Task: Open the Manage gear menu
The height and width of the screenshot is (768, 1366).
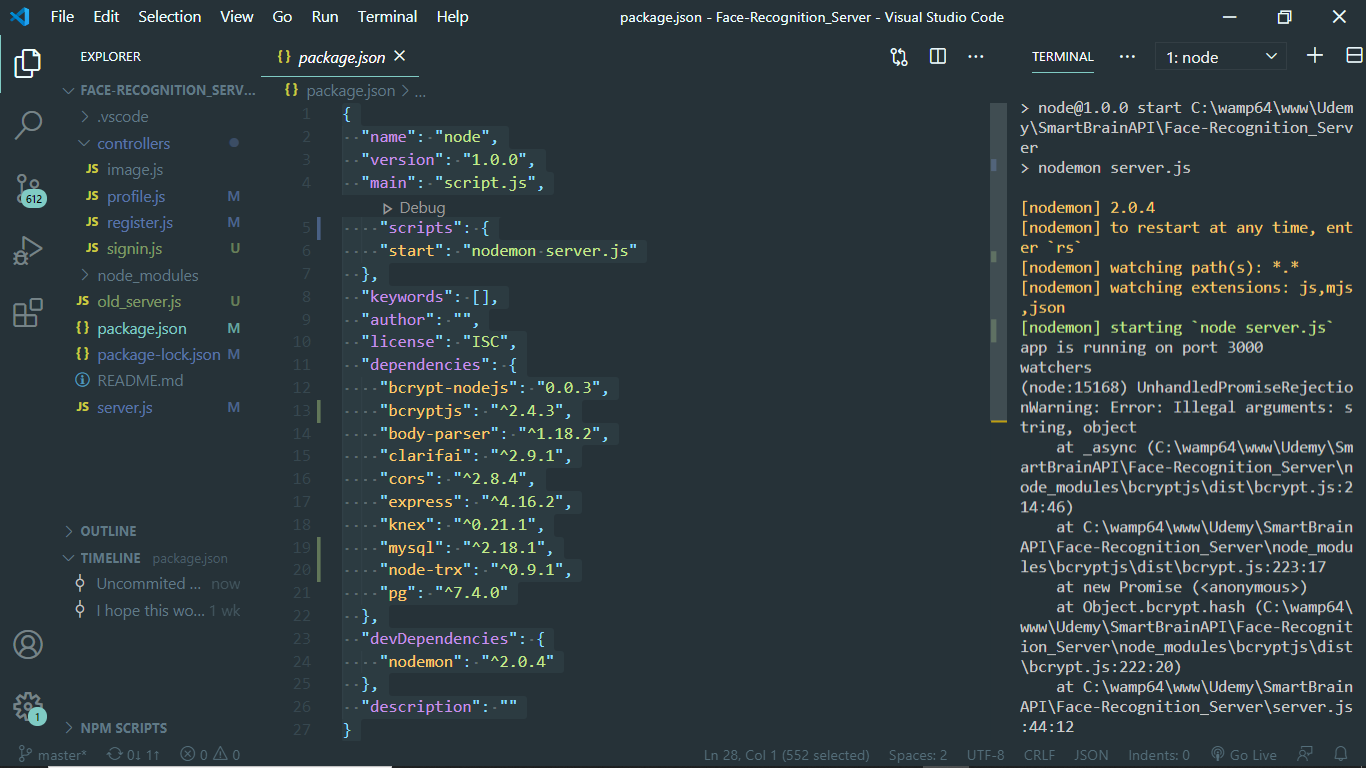Action: [x=27, y=706]
